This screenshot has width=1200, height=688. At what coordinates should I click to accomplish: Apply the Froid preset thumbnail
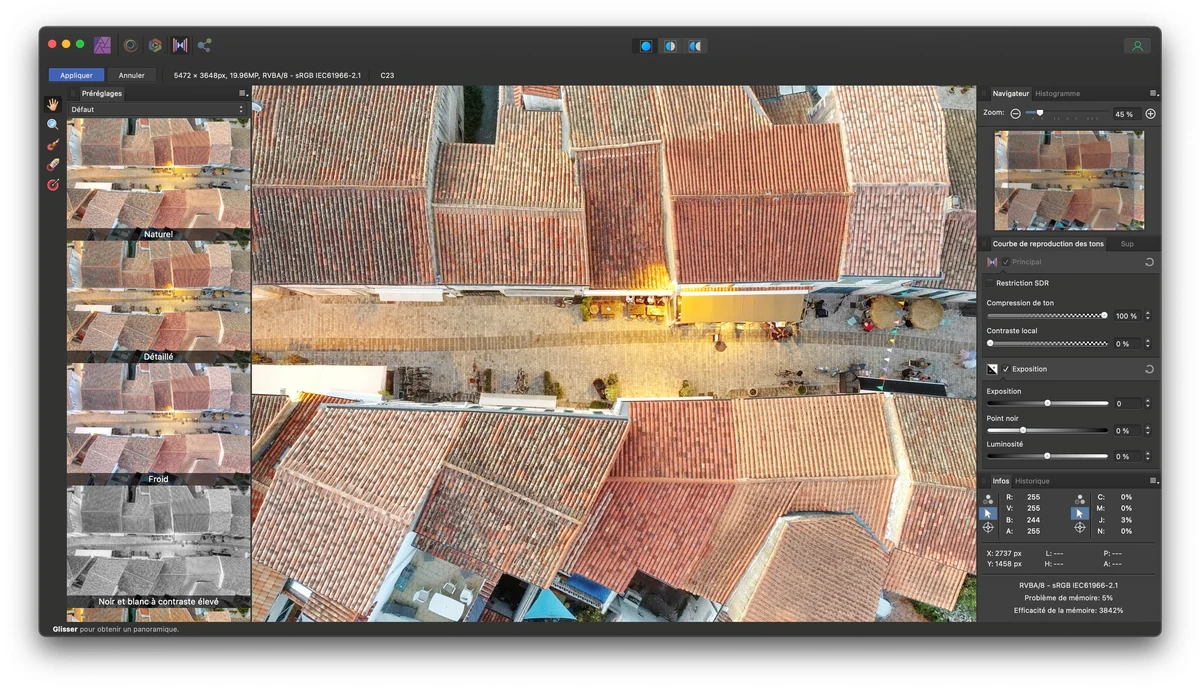tap(158, 424)
